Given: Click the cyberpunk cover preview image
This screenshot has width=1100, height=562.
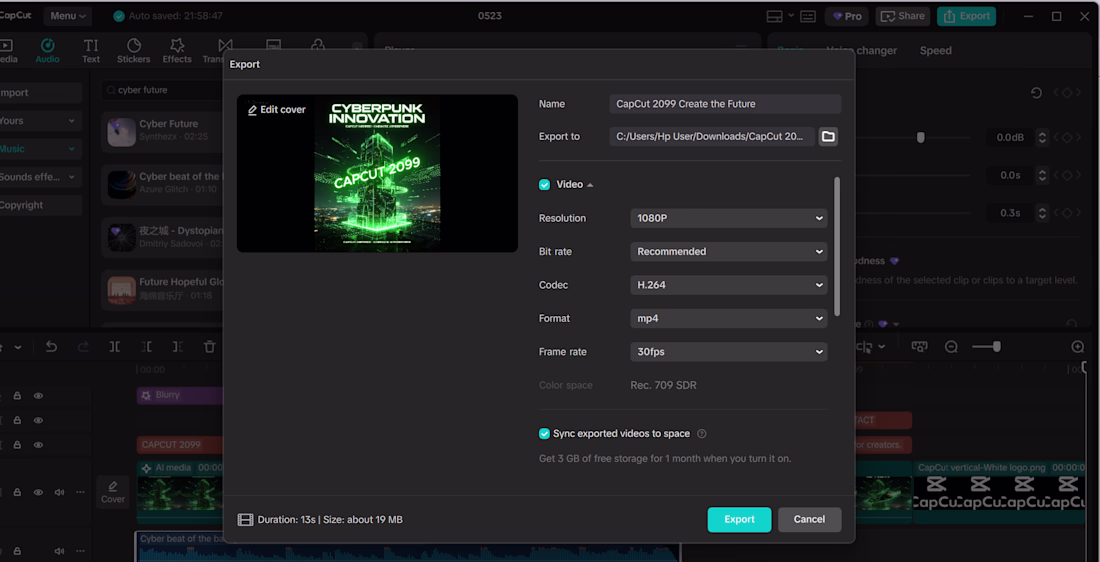Looking at the screenshot, I should (377, 173).
